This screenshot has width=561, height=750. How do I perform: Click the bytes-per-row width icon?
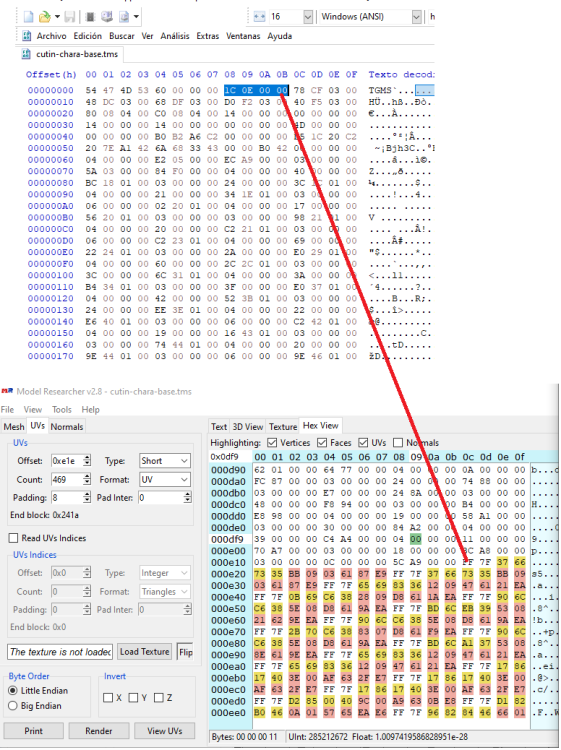pos(259,17)
